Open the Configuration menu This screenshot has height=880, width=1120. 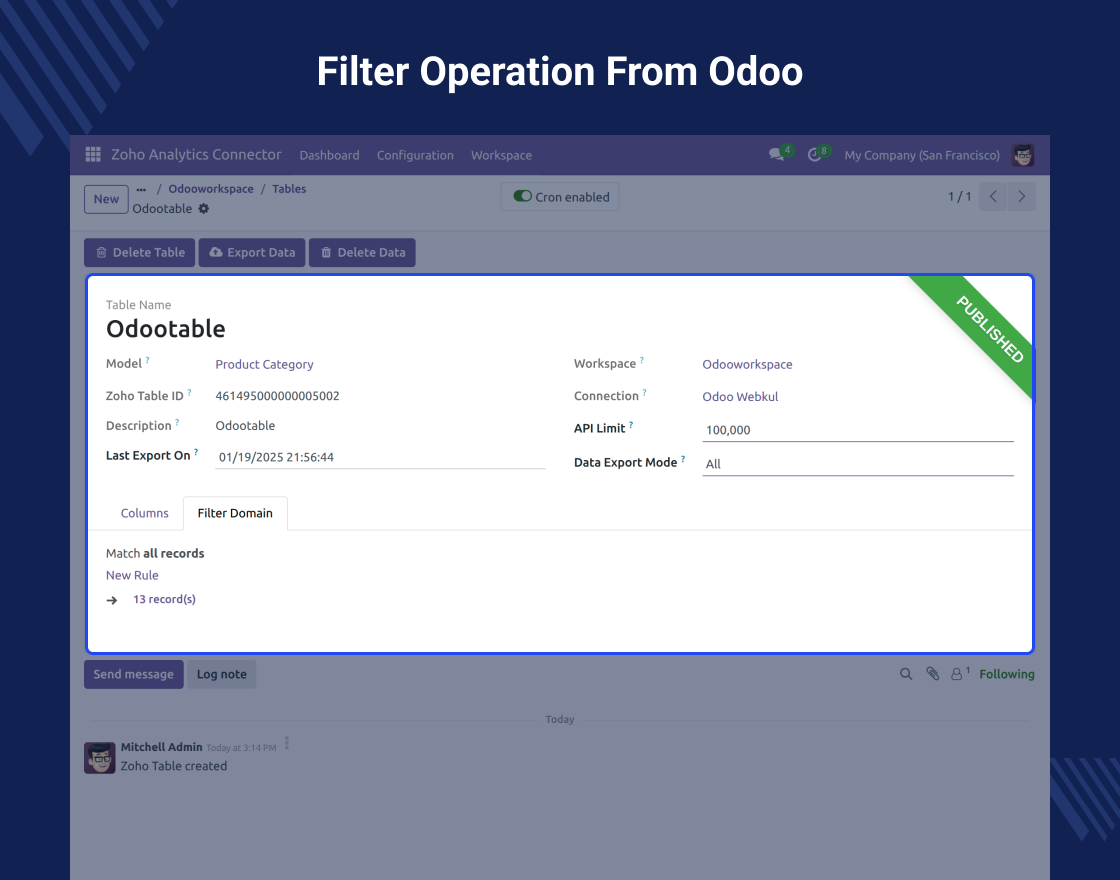click(x=415, y=155)
